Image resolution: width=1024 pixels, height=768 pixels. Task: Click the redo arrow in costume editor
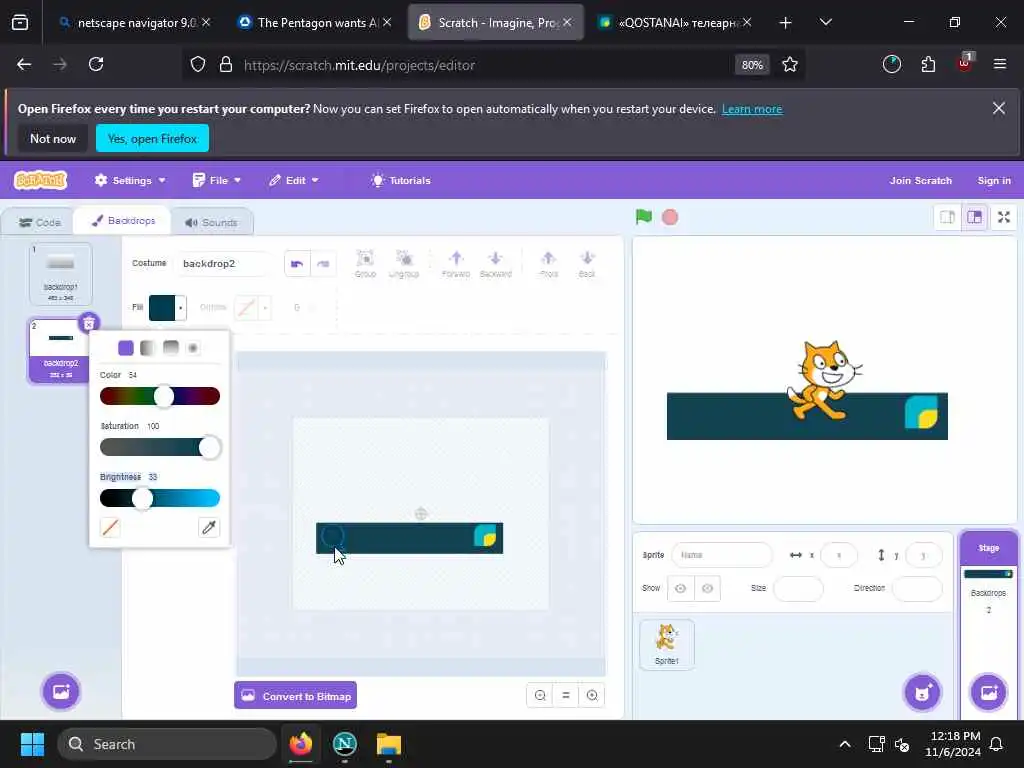click(x=323, y=264)
